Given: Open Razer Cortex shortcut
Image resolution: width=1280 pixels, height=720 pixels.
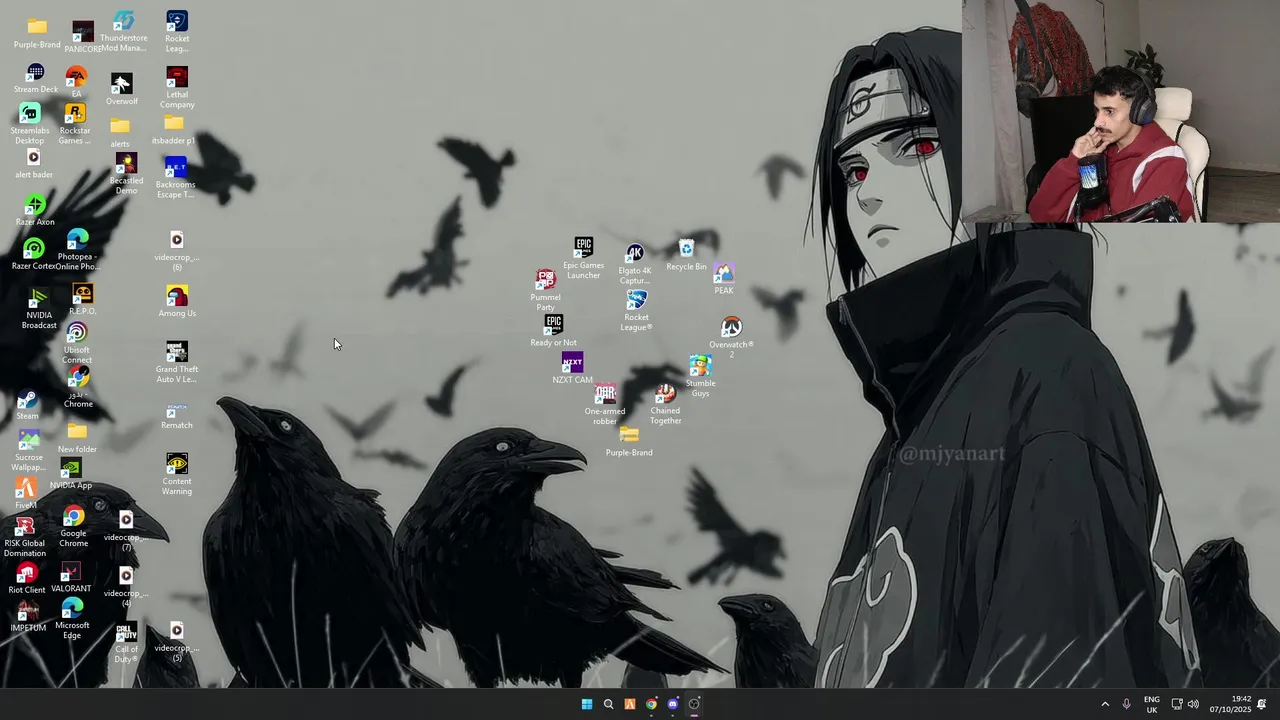Looking at the screenshot, I should 34,255.
